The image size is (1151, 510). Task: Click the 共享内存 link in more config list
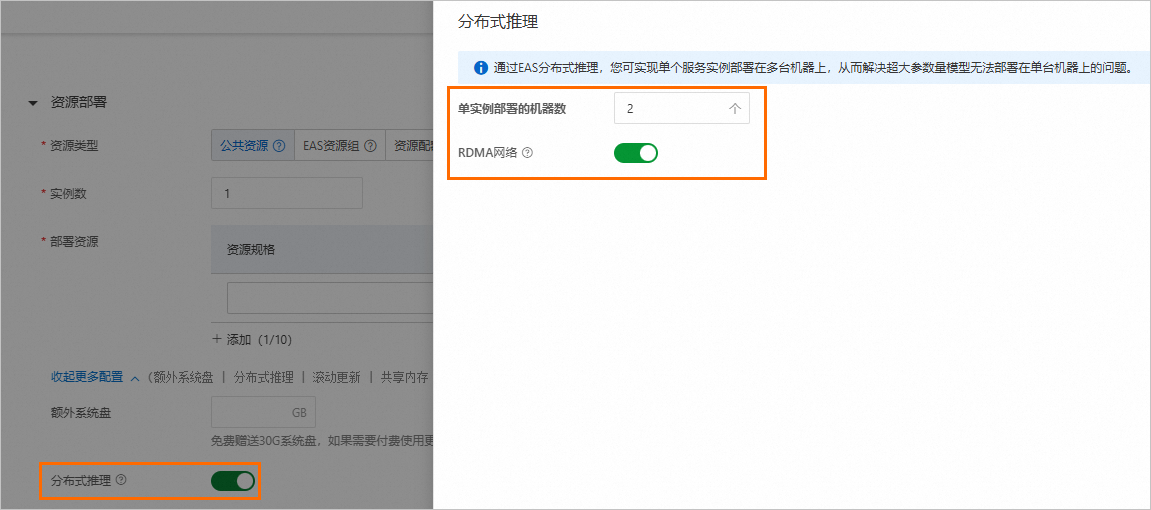point(404,377)
